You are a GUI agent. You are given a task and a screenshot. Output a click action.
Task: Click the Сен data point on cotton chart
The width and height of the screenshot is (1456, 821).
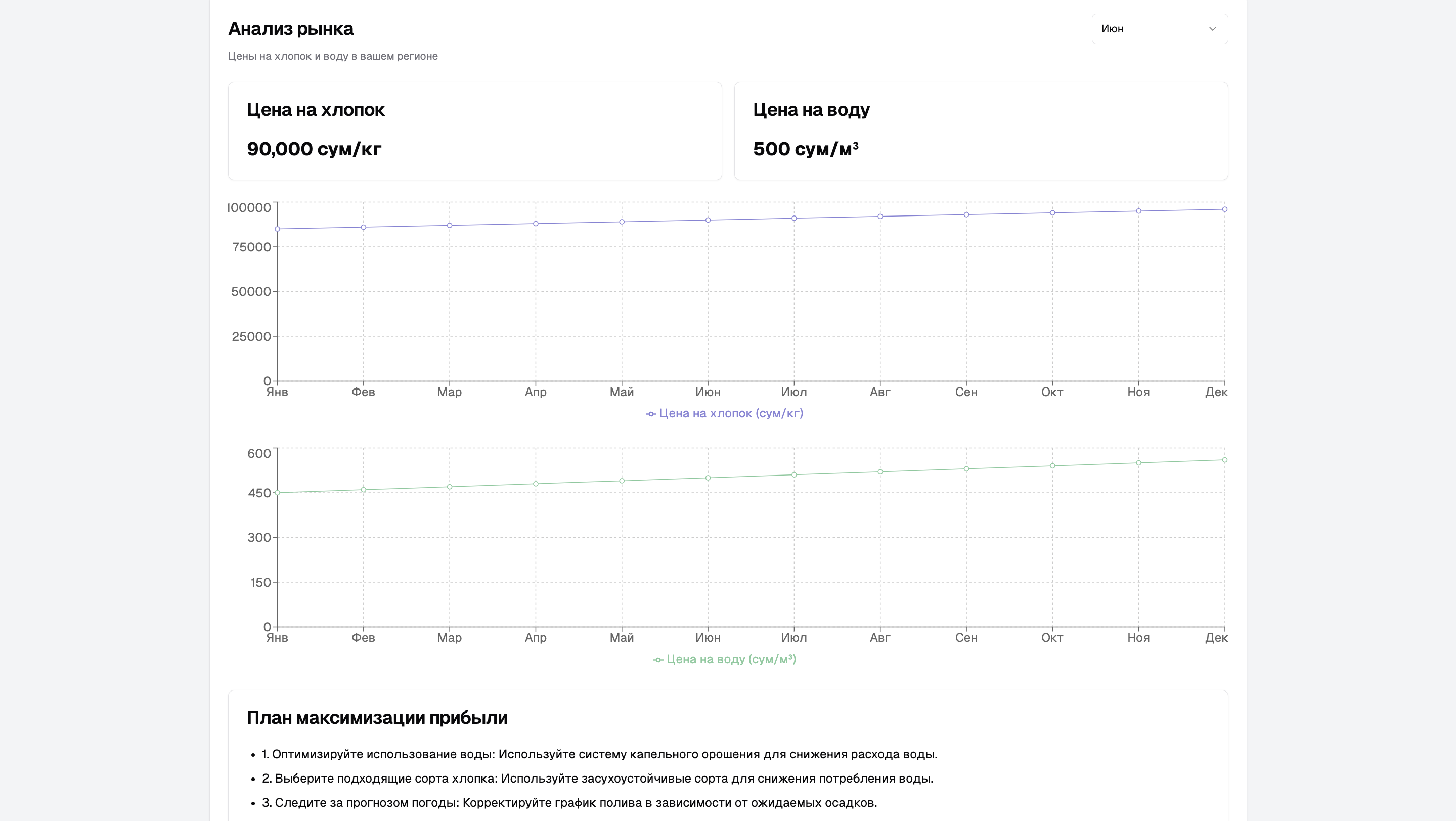click(x=966, y=215)
